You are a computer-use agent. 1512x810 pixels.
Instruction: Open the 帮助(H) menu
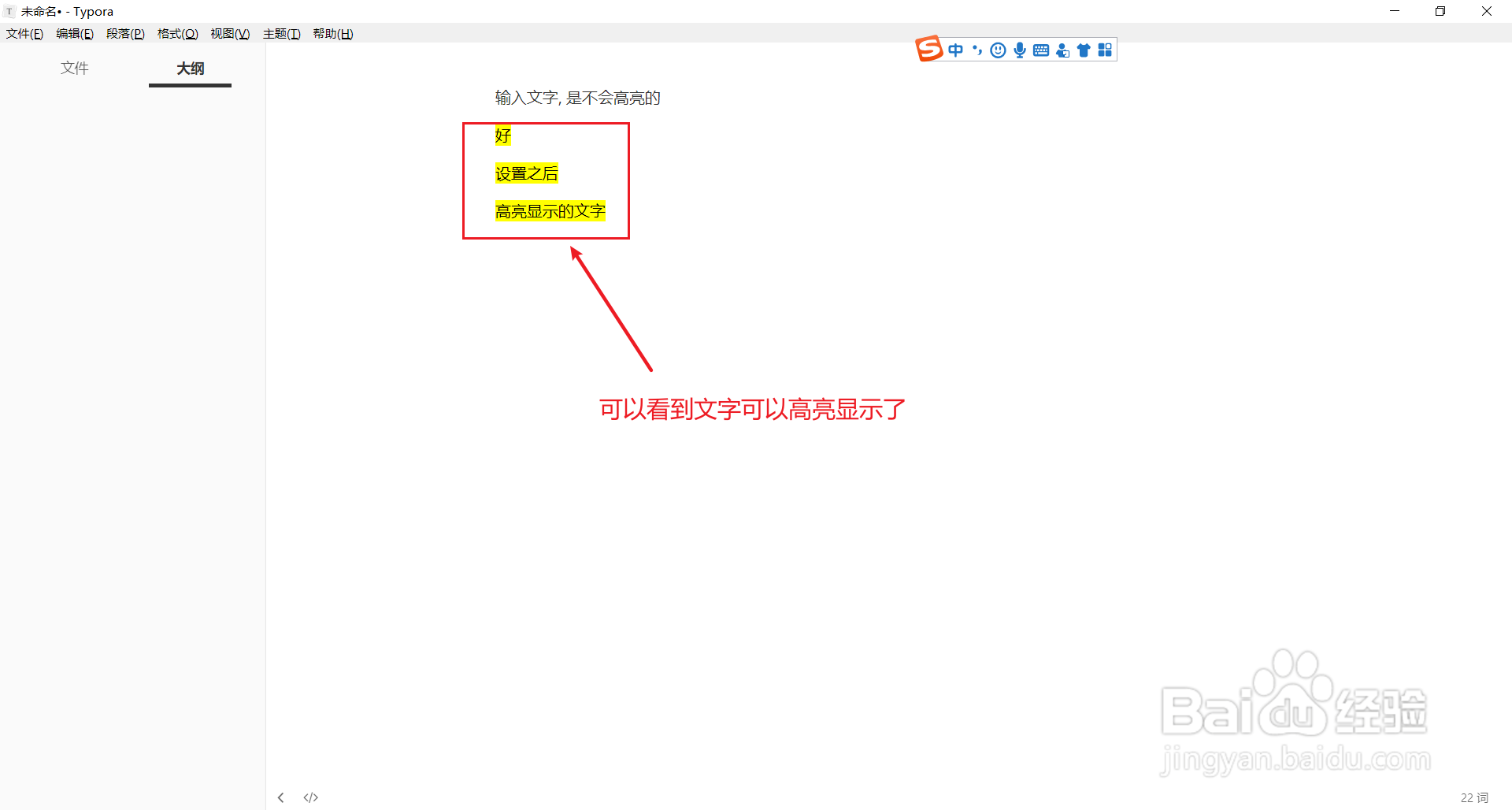[x=332, y=33]
